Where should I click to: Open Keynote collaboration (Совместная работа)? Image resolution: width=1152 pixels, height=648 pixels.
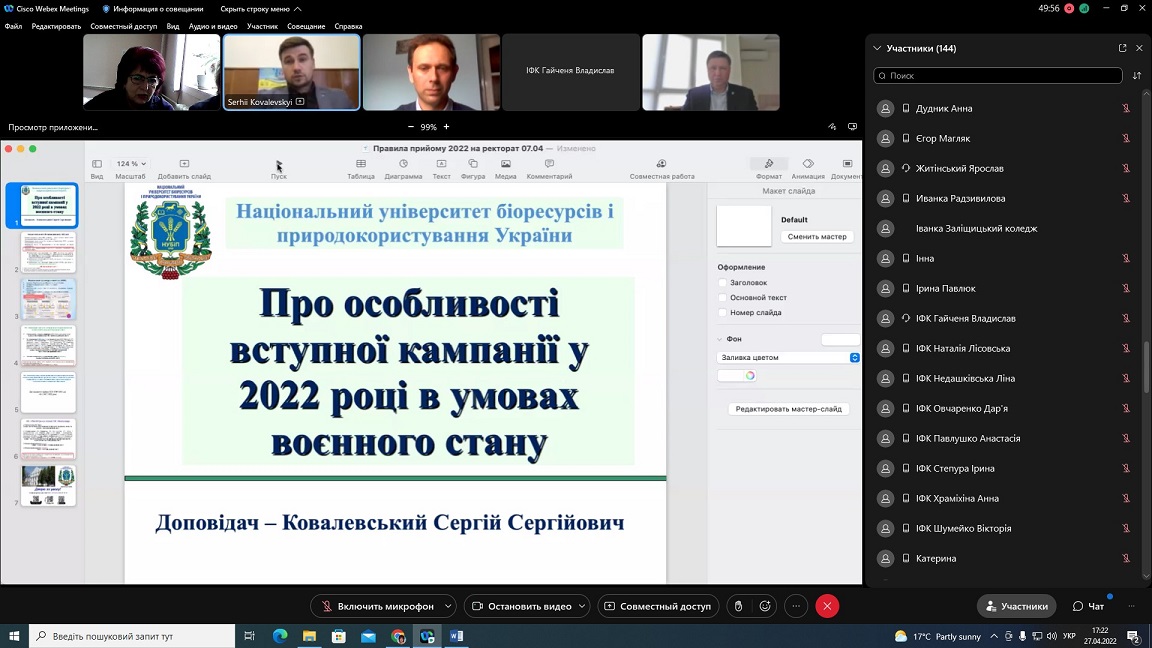click(x=661, y=164)
